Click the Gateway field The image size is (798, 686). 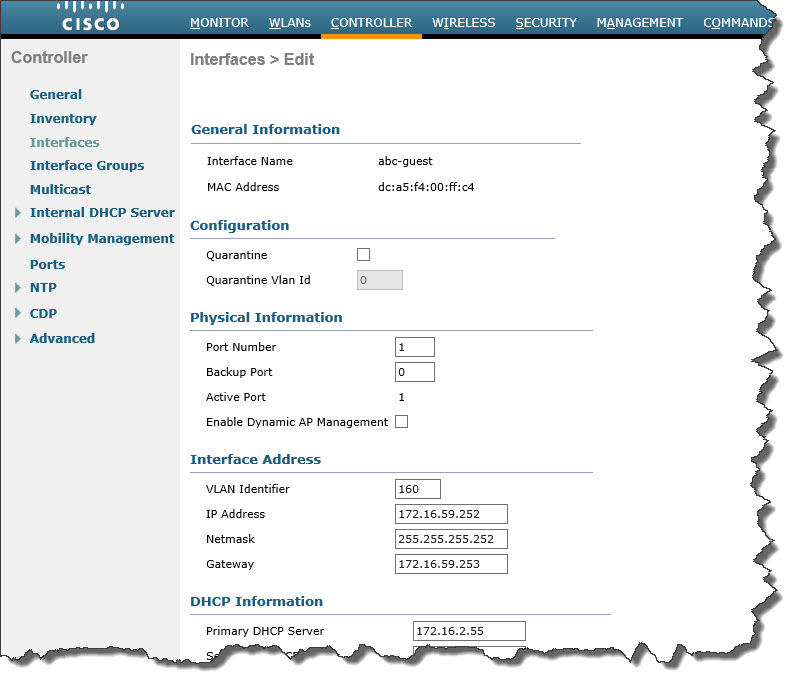pyautogui.click(x=451, y=564)
